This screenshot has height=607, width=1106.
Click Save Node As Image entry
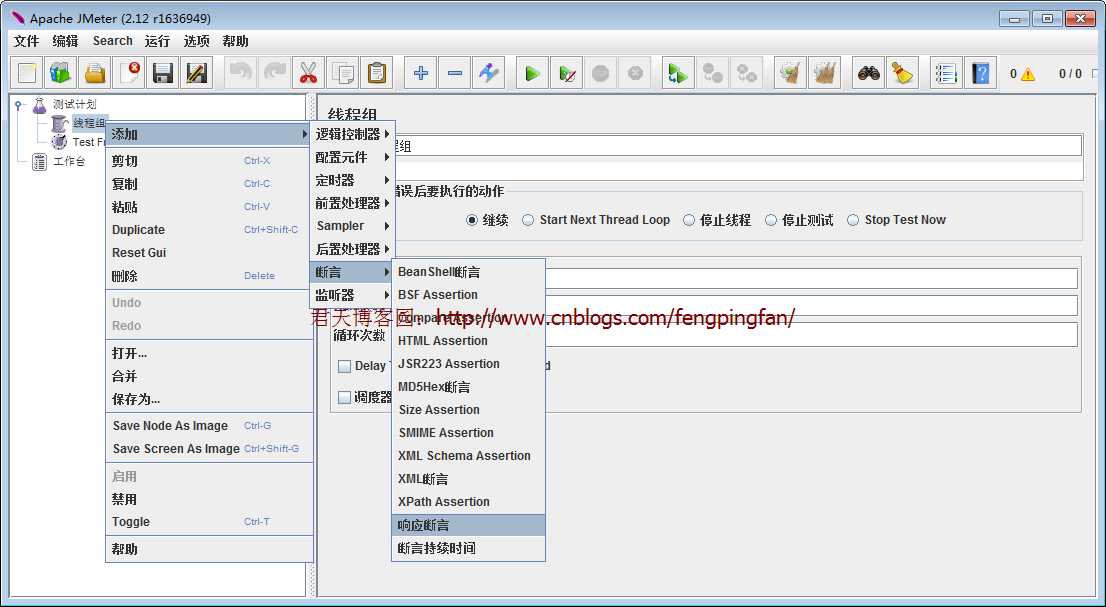click(x=209, y=426)
